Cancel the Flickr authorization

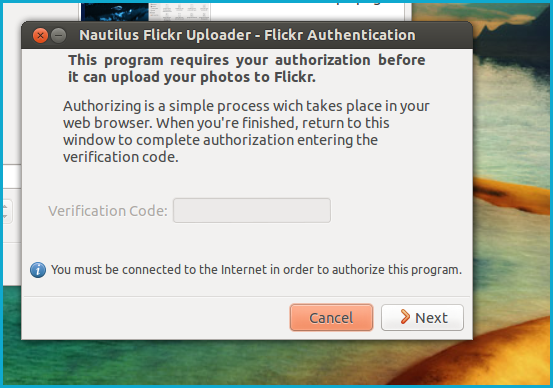331,317
